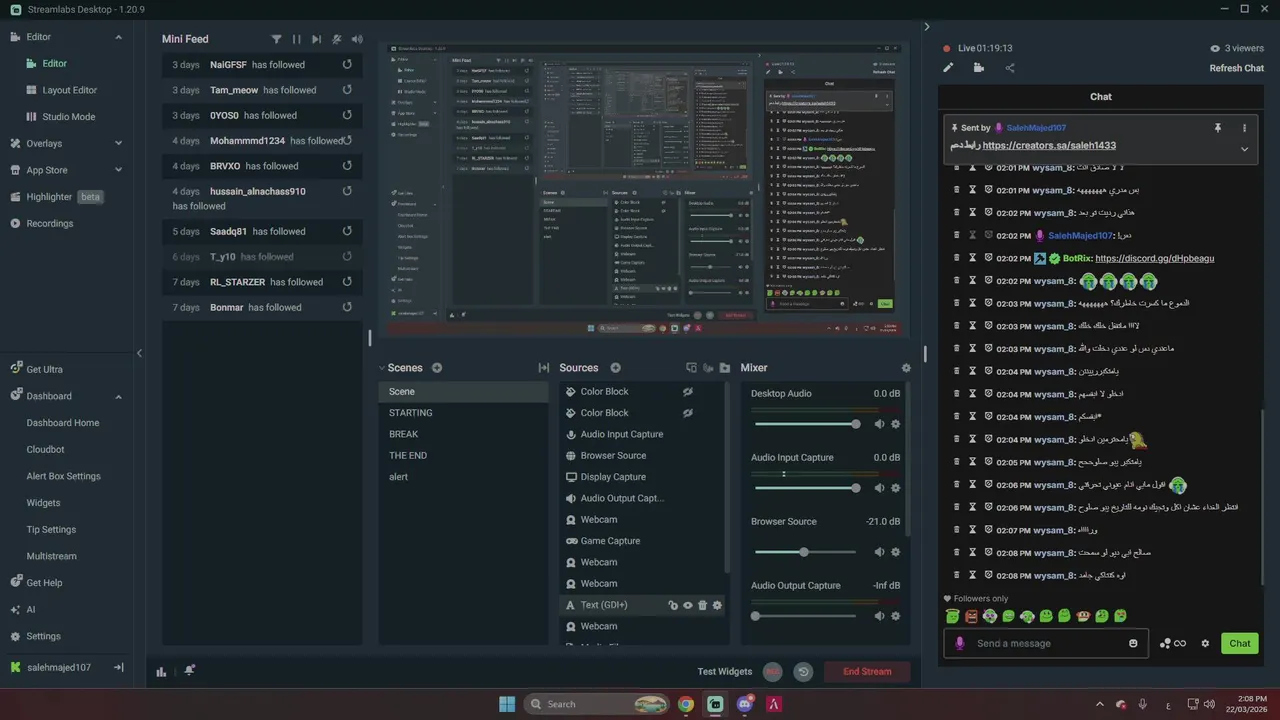The width and height of the screenshot is (1280, 720).
Task: Collapse the Editor sidebar section
Action: 118,37
